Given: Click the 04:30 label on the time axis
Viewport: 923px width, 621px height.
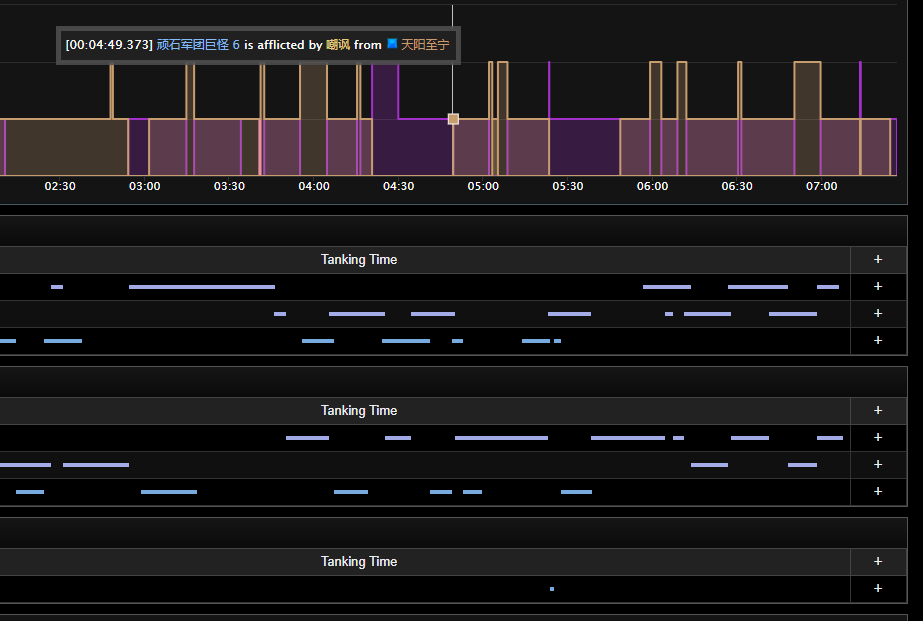Looking at the screenshot, I should coord(398,186).
